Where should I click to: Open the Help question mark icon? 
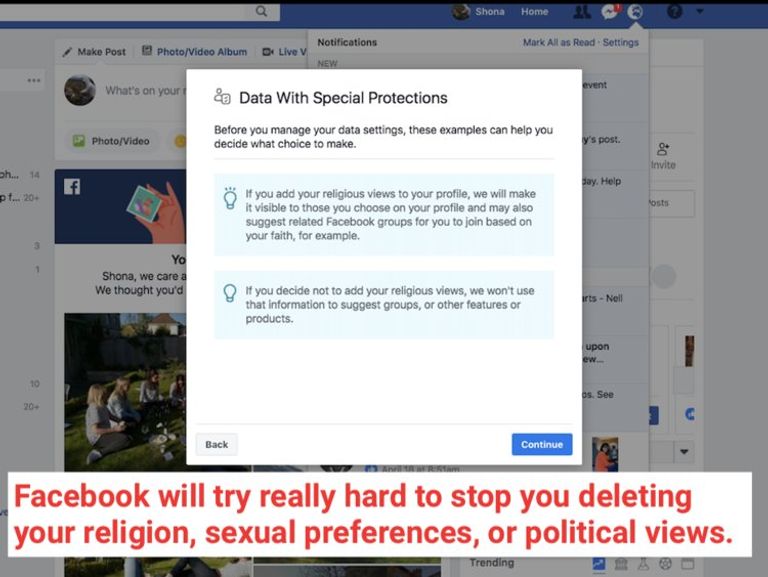[x=674, y=12]
